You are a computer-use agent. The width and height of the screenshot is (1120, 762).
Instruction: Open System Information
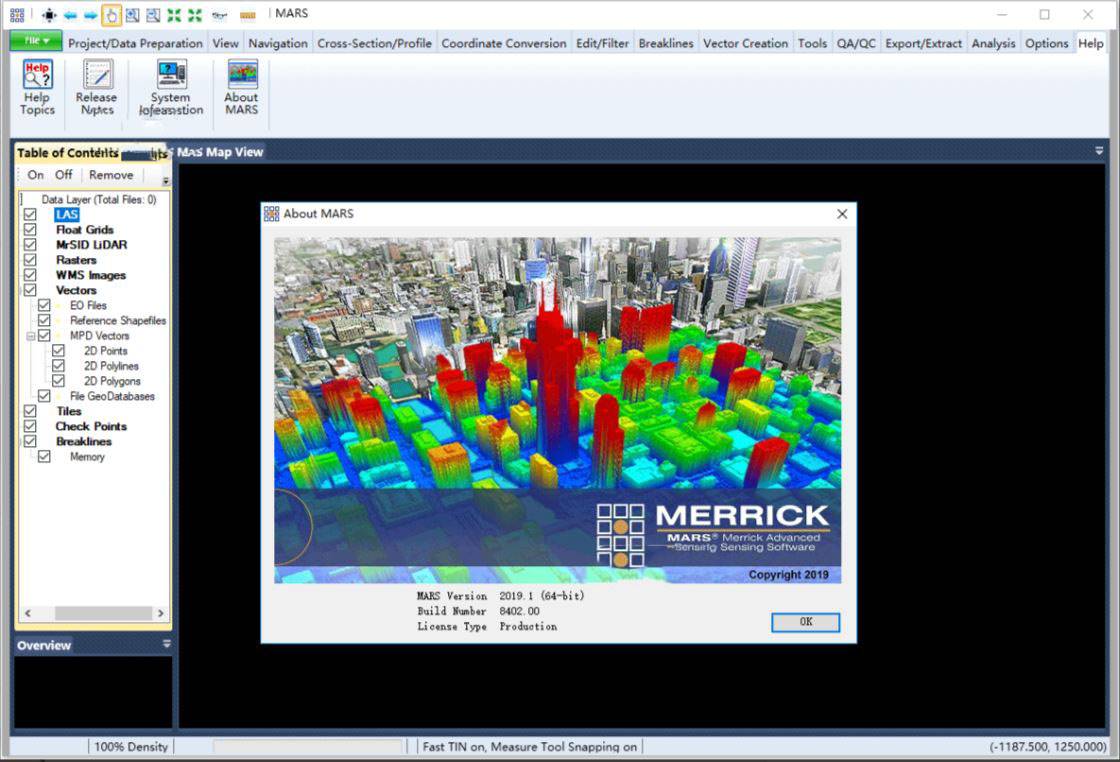coord(171,87)
